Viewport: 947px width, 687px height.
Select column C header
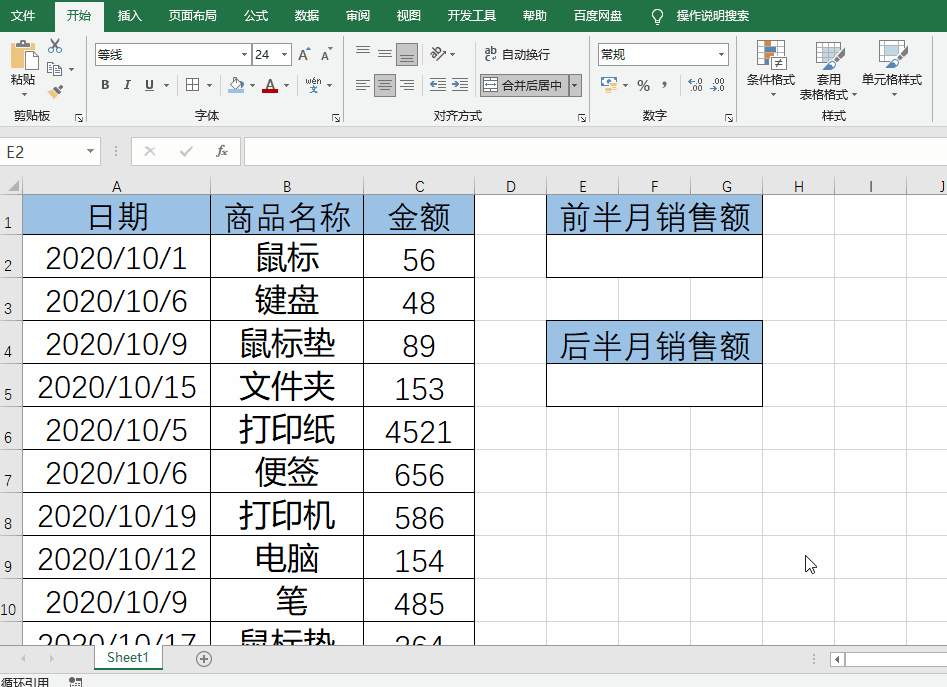pos(419,187)
